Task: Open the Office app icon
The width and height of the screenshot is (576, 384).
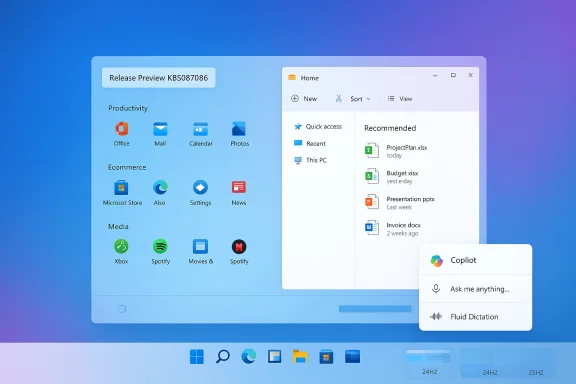Action: [x=122, y=129]
